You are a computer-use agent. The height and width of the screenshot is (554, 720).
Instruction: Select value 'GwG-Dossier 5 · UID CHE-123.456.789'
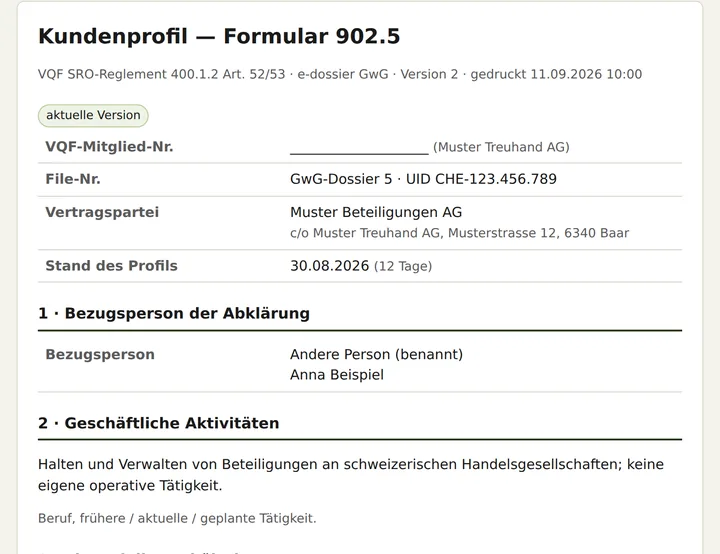(423, 179)
